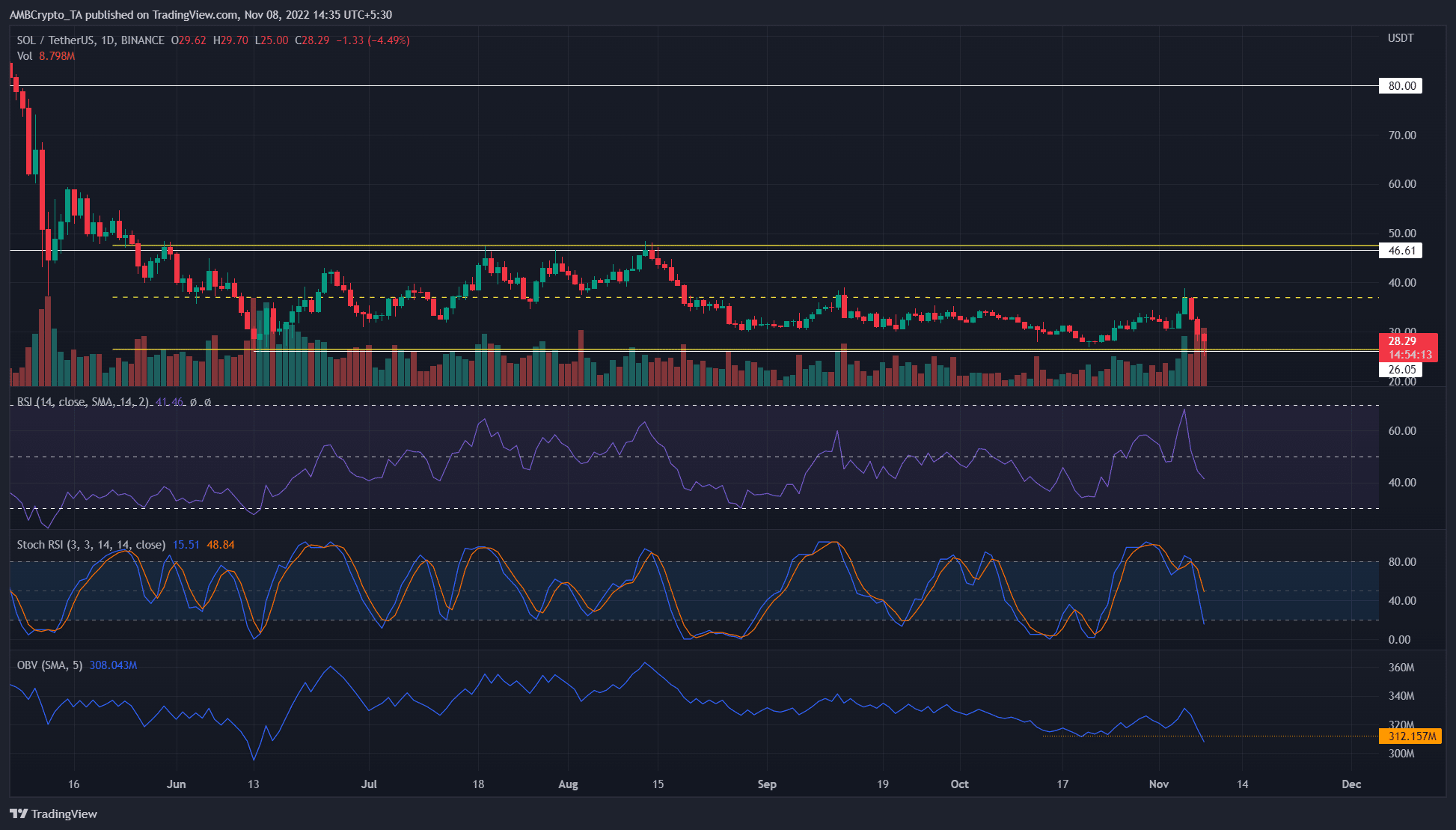Click the Jul date on time axis
The width and height of the screenshot is (1456, 830).
pyautogui.click(x=369, y=784)
